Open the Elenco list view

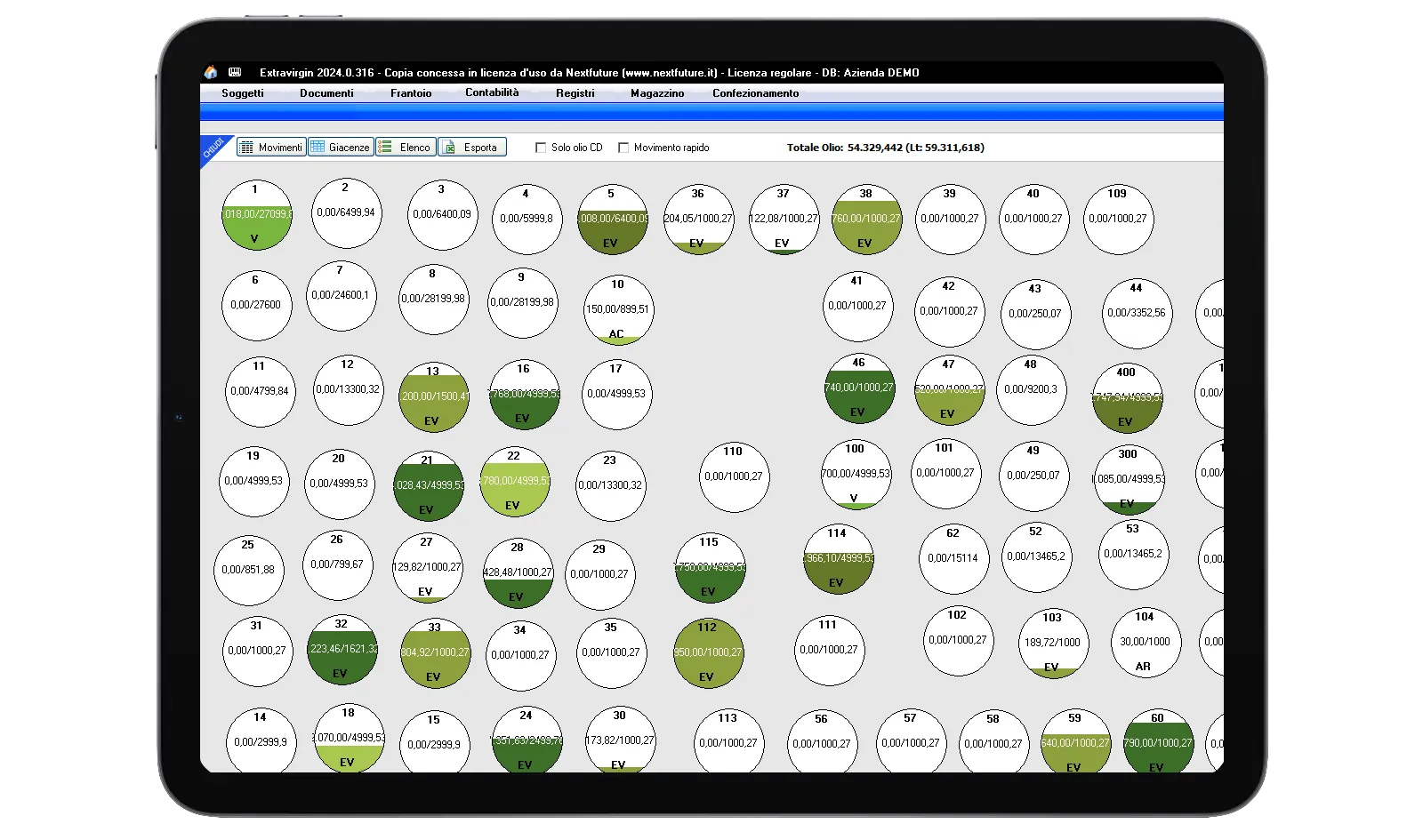point(406,148)
